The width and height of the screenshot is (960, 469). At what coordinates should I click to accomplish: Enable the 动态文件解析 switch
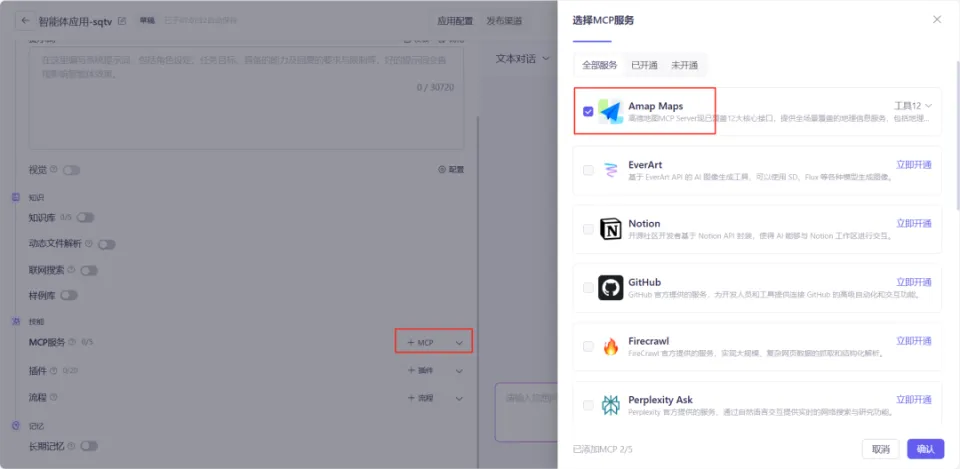point(107,244)
